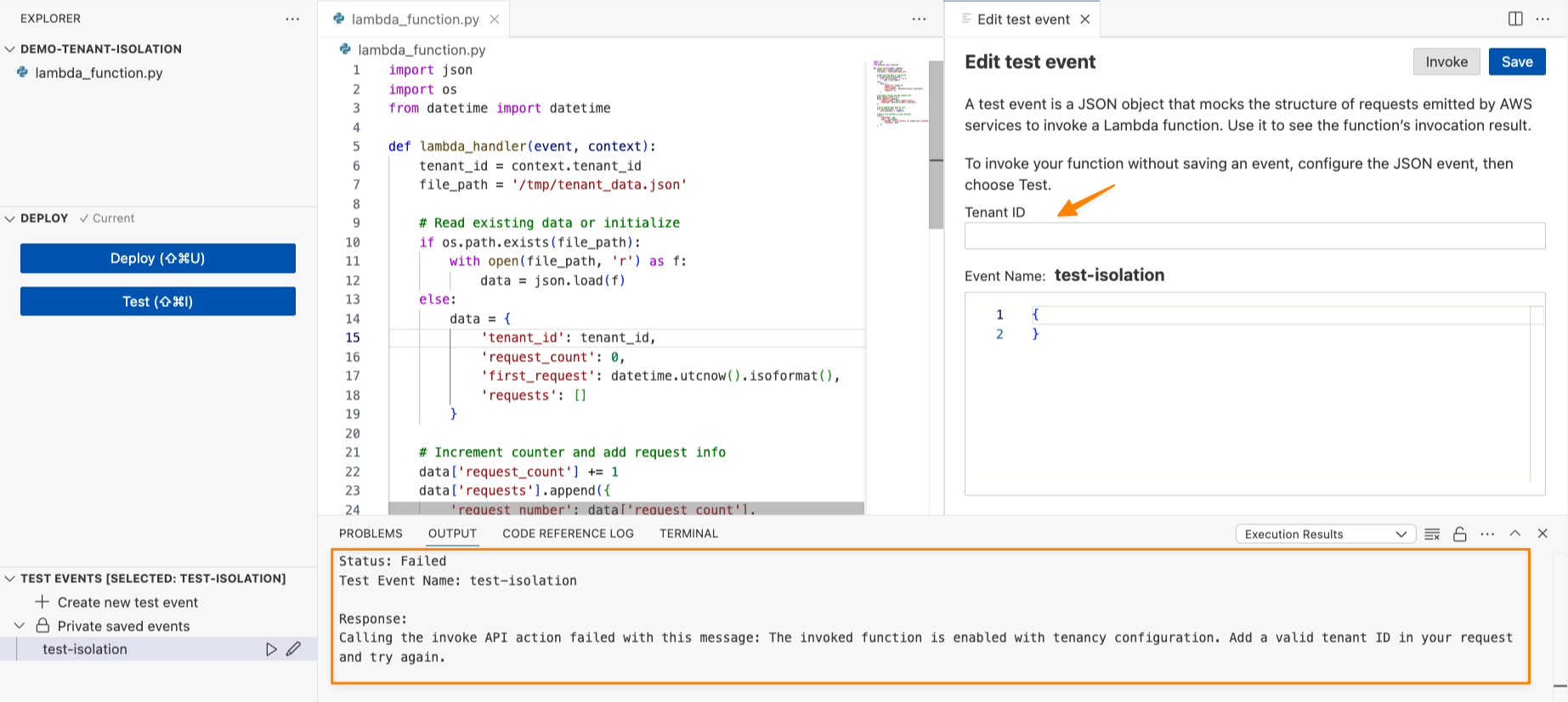Image resolution: width=1568 pixels, height=702 pixels.
Task: Collapse Private saved events folder
Action: pos(20,626)
